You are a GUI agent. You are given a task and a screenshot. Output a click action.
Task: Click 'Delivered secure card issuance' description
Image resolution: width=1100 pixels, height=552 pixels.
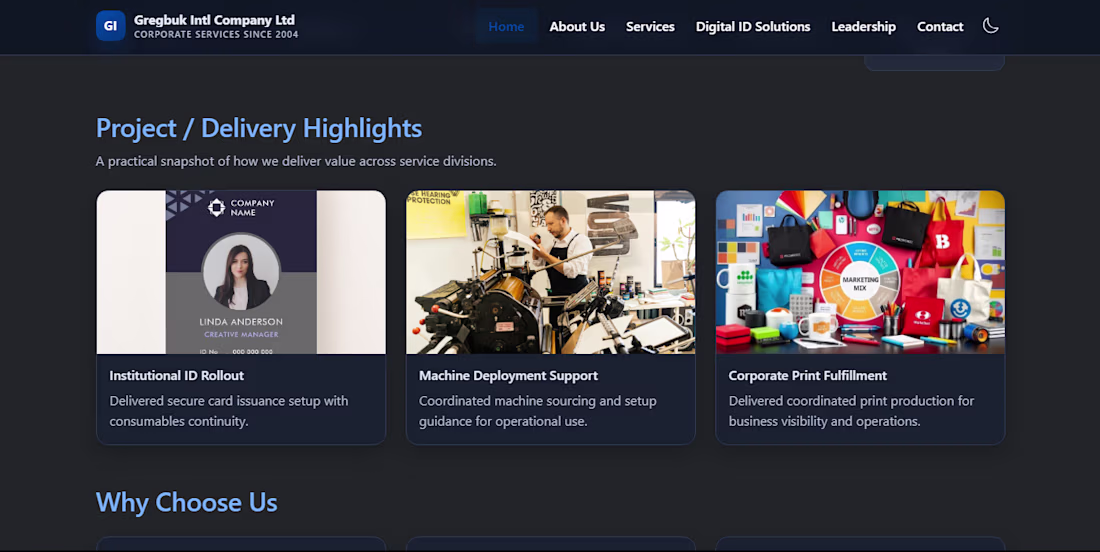click(229, 411)
